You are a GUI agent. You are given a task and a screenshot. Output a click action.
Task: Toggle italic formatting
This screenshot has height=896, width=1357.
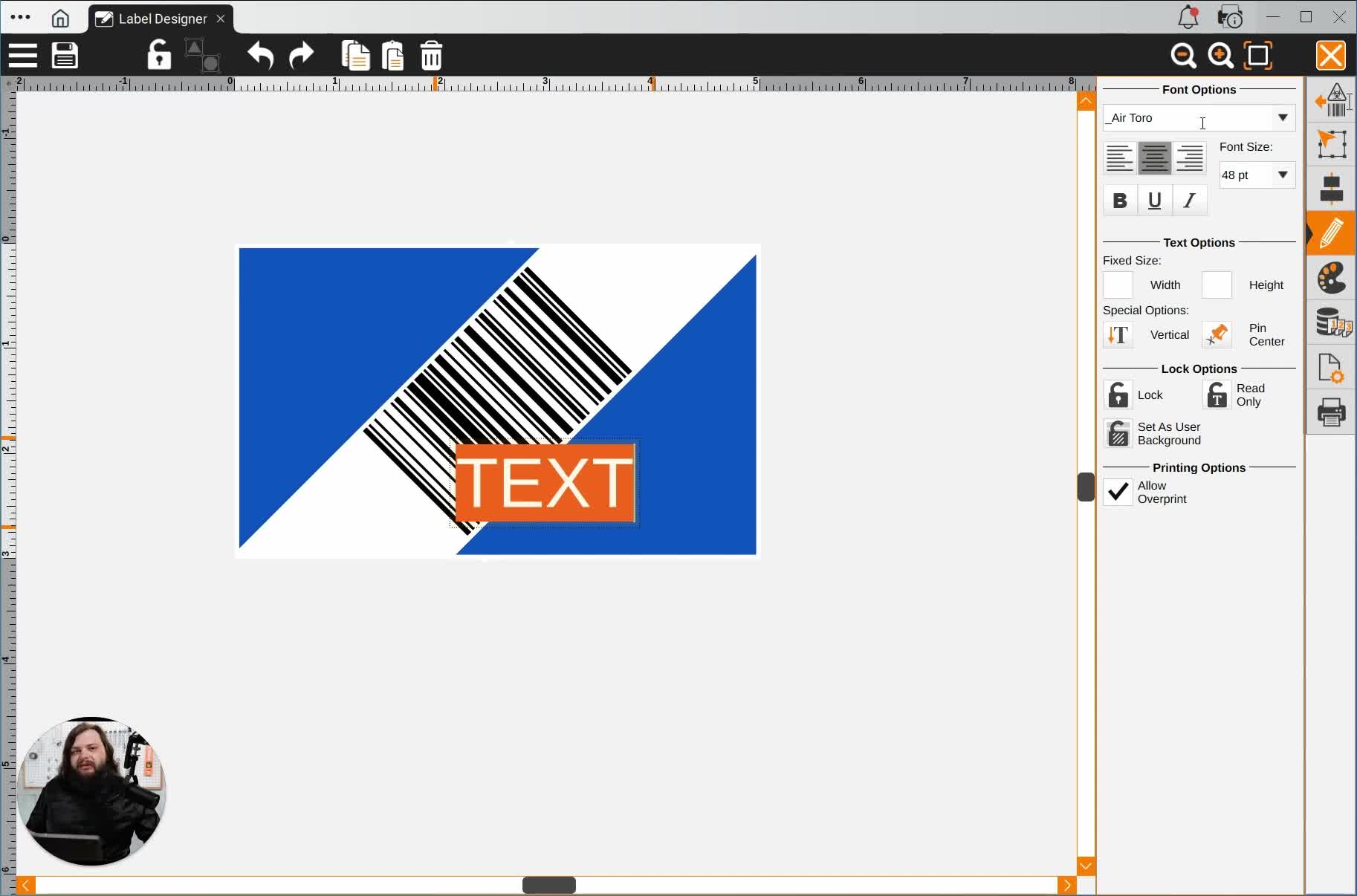pos(1190,201)
